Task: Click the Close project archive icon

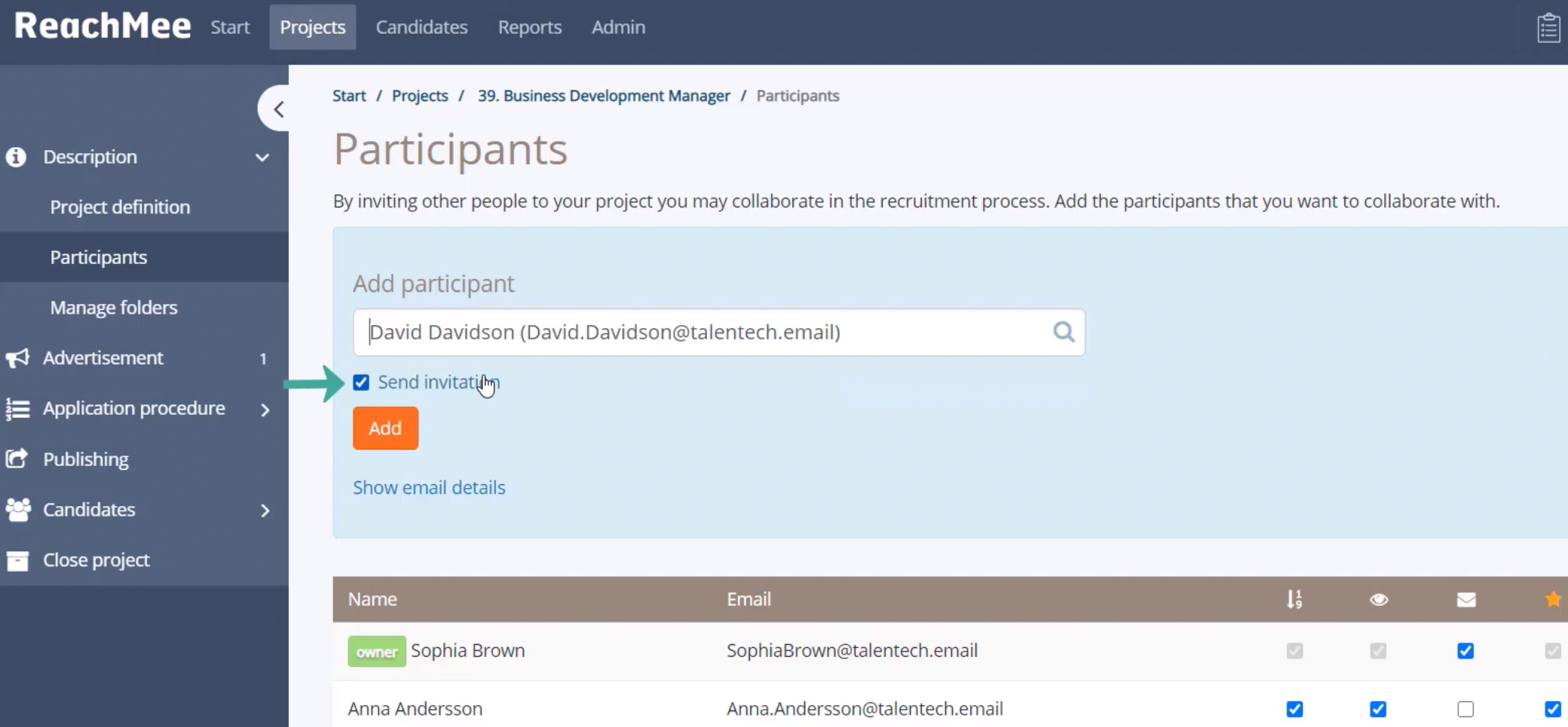Action: [x=17, y=560]
